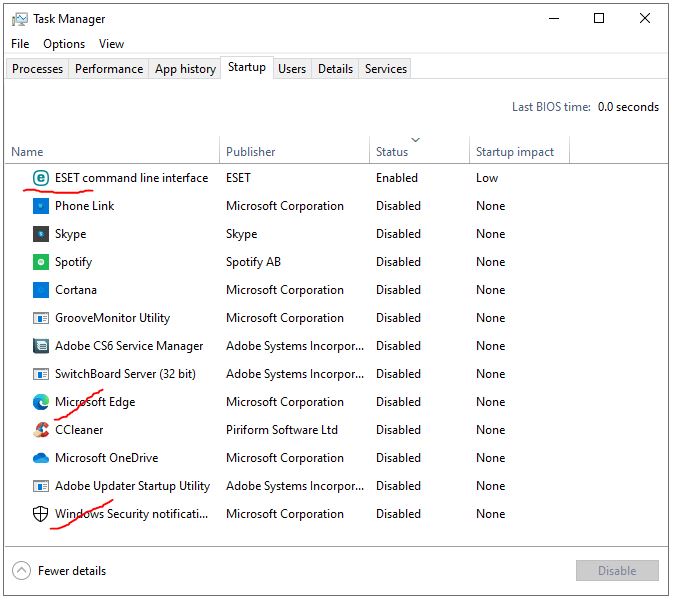
Task: Switch to the App history tab
Action: [185, 69]
